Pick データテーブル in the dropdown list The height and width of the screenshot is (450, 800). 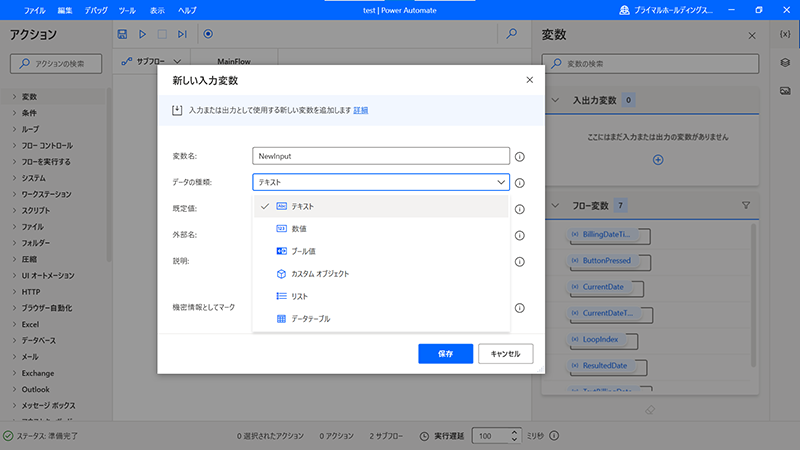tap(310, 319)
